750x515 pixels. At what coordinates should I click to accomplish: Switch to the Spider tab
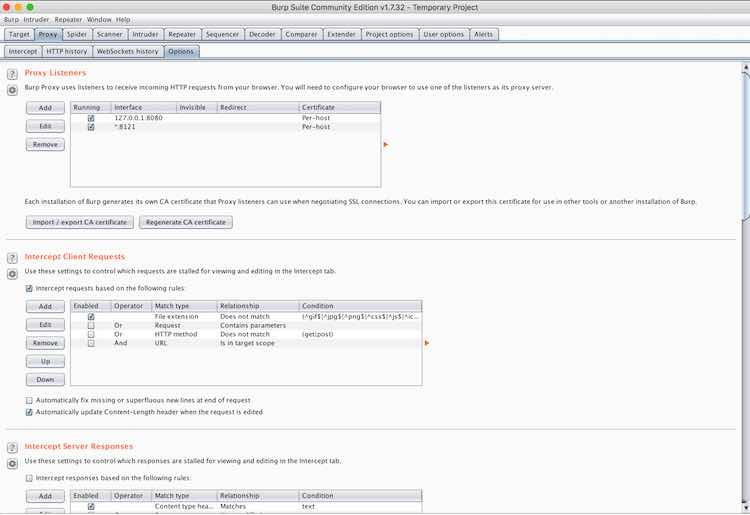click(77, 34)
